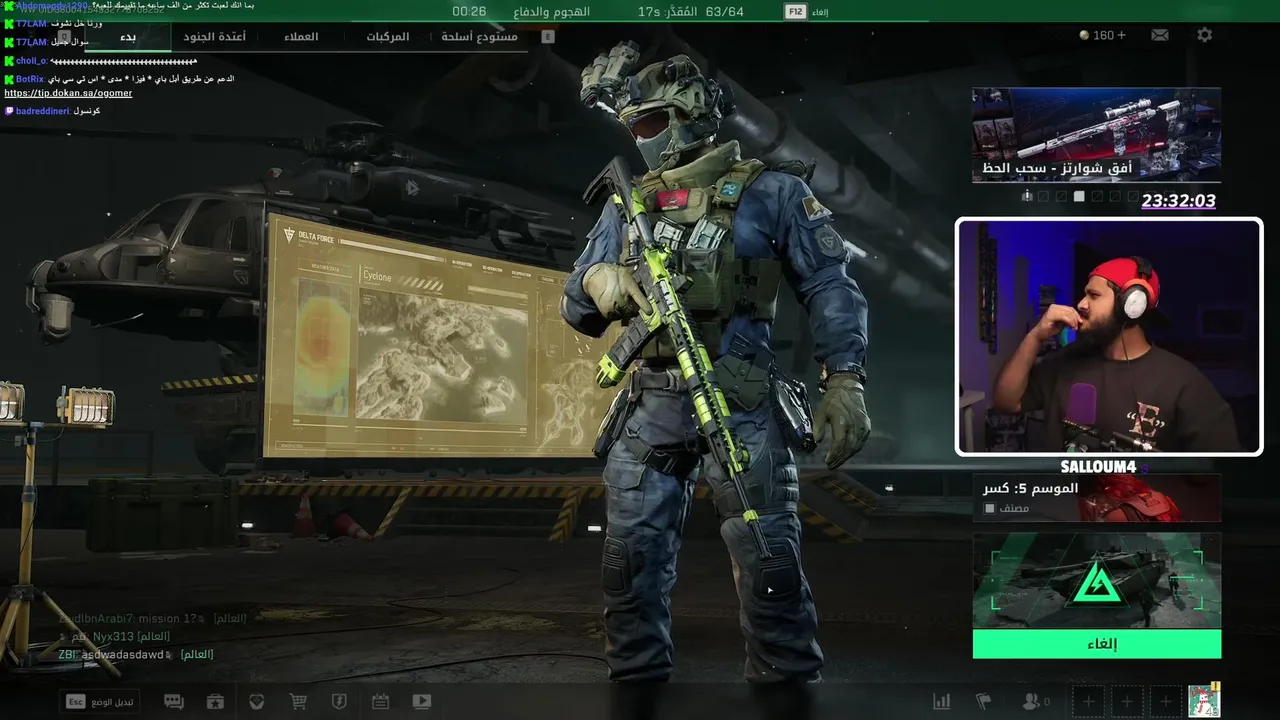Click the matchmaking timer 00:26
Viewport: 1280px width, 720px height.
[x=469, y=12]
